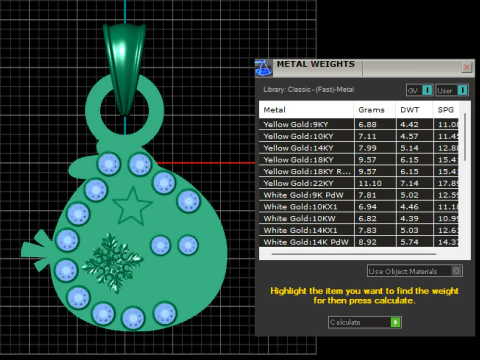Viewport: 480px width, 360px height.
Task: Select the White Gold:14KX1 row
Action: coord(359,230)
